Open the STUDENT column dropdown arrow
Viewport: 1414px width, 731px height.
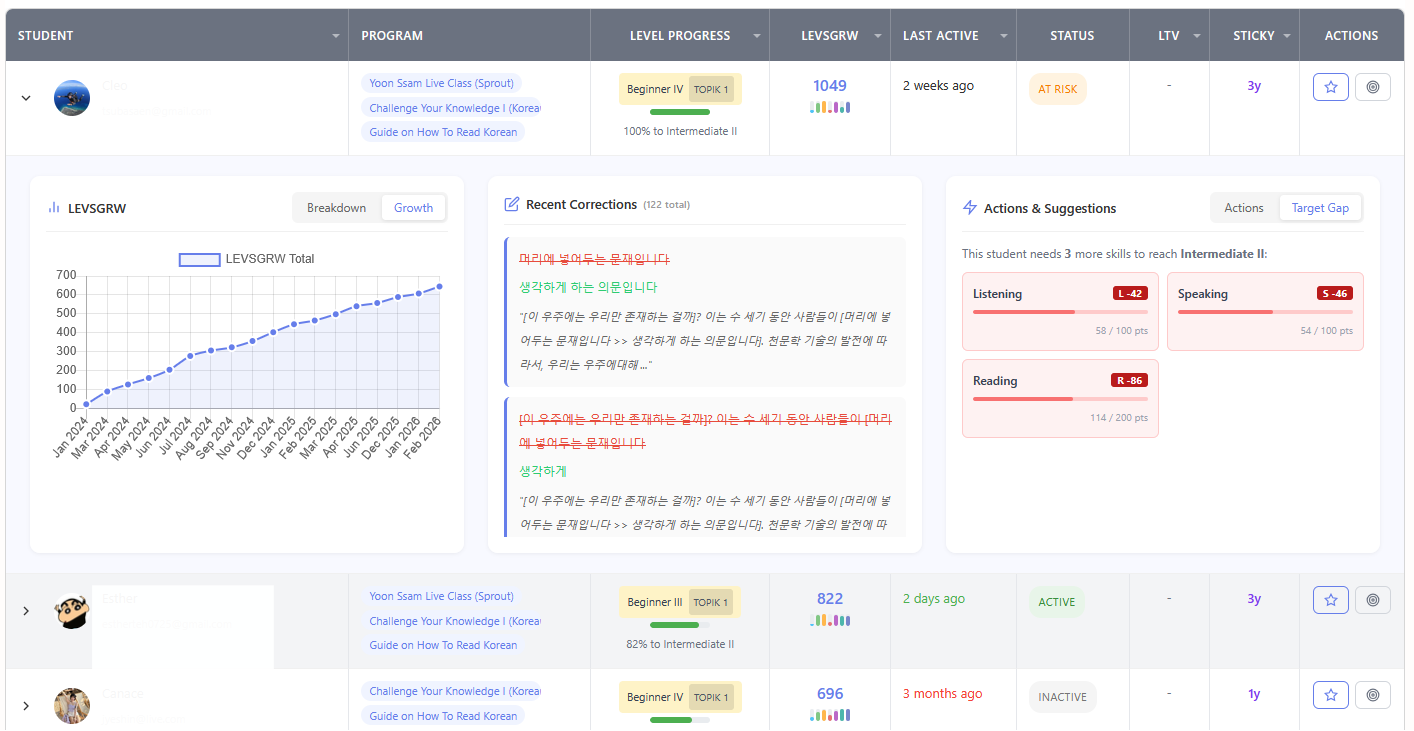tap(336, 36)
